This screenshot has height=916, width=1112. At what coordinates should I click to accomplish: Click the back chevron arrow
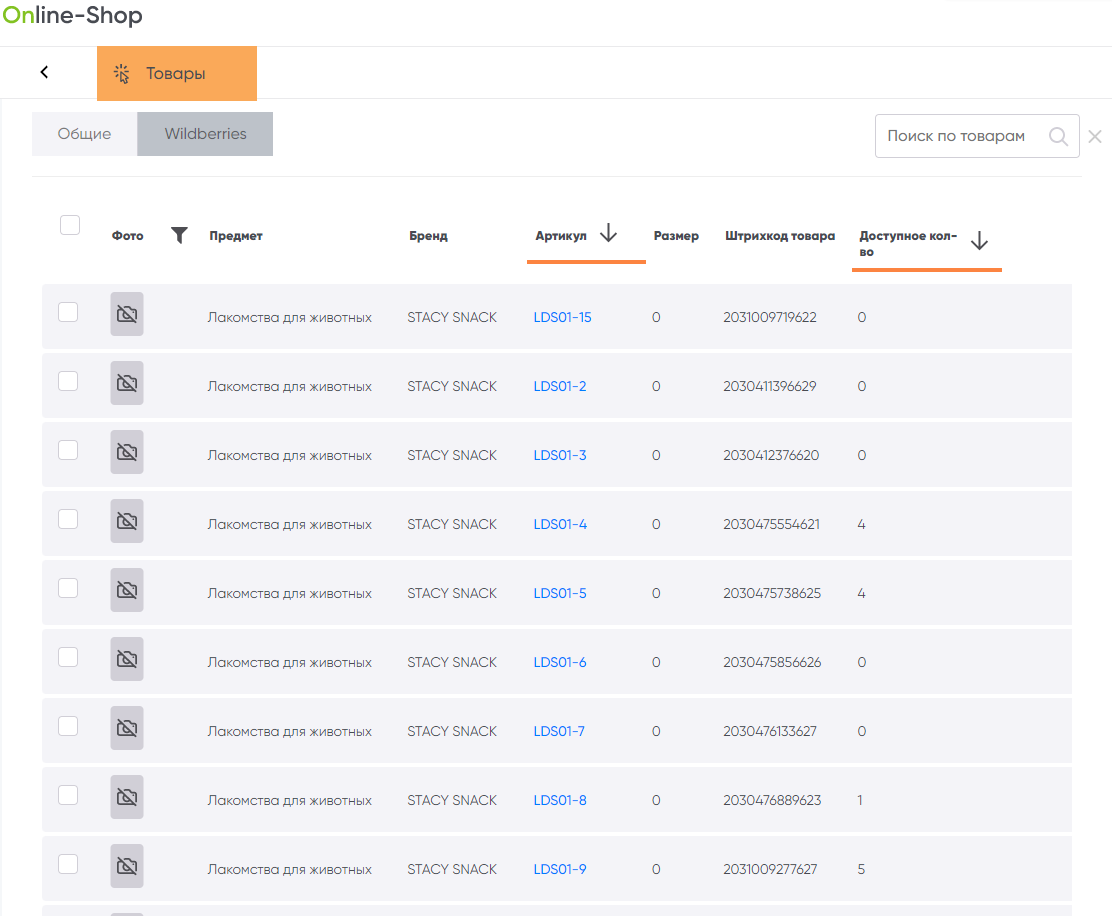[x=44, y=72]
